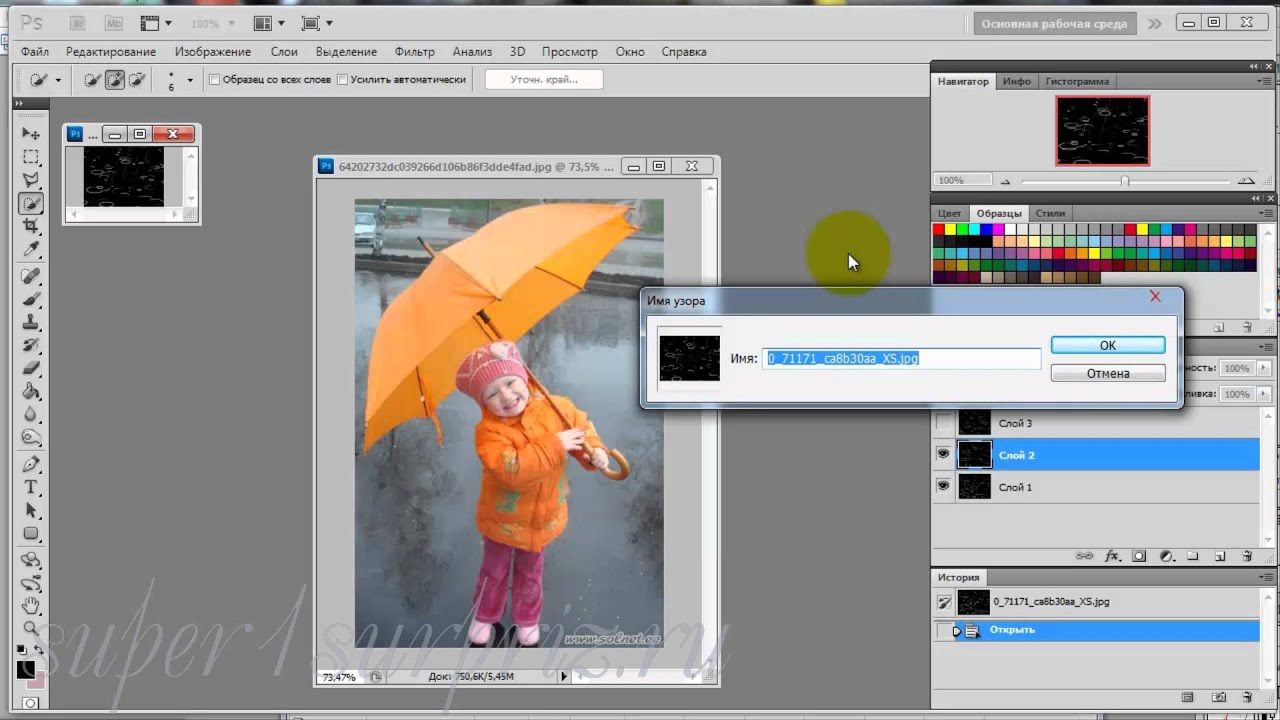1280x720 pixels.
Task: Select the Clone Stamp tool
Action: pyautogui.click(x=31, y=322)
